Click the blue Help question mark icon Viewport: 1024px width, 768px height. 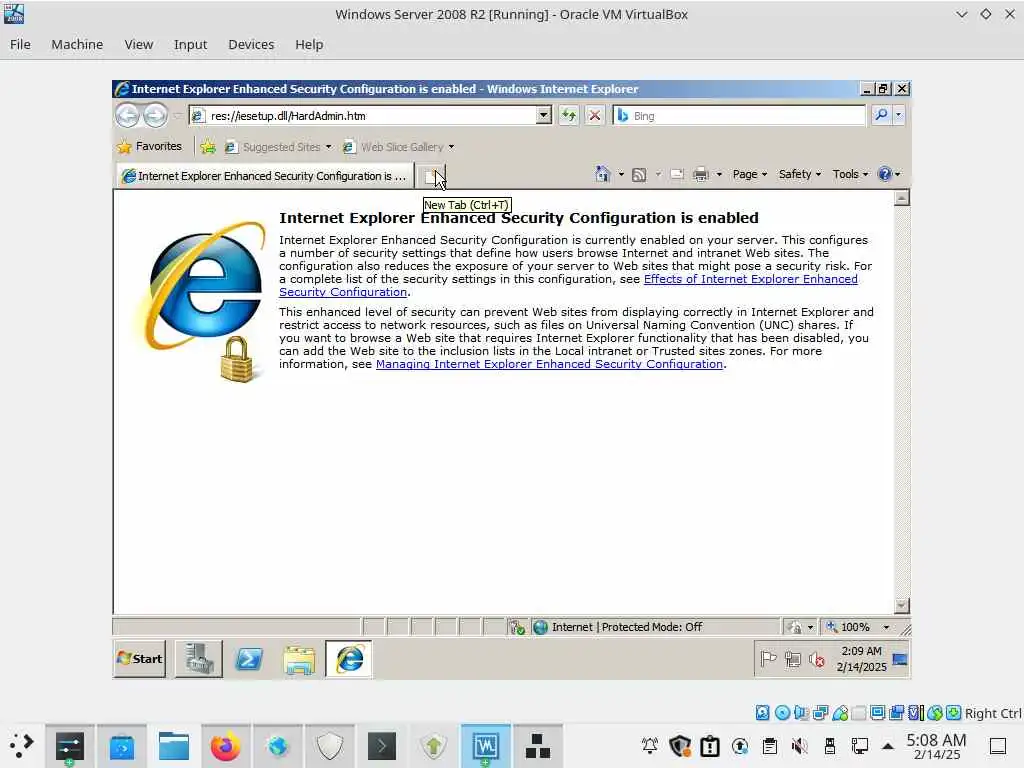885,174
